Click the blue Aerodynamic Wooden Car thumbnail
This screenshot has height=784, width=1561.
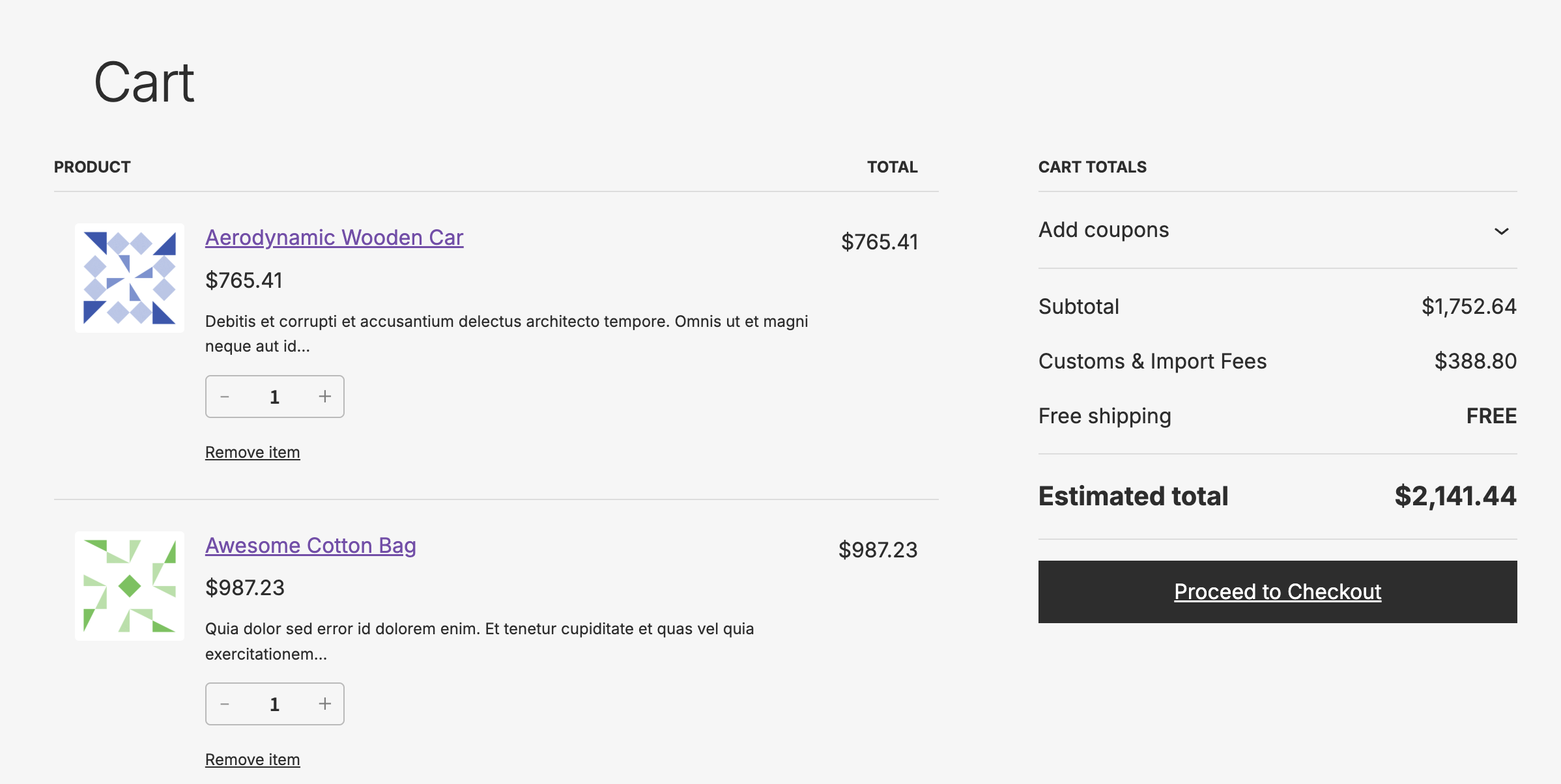pos(130,278)
